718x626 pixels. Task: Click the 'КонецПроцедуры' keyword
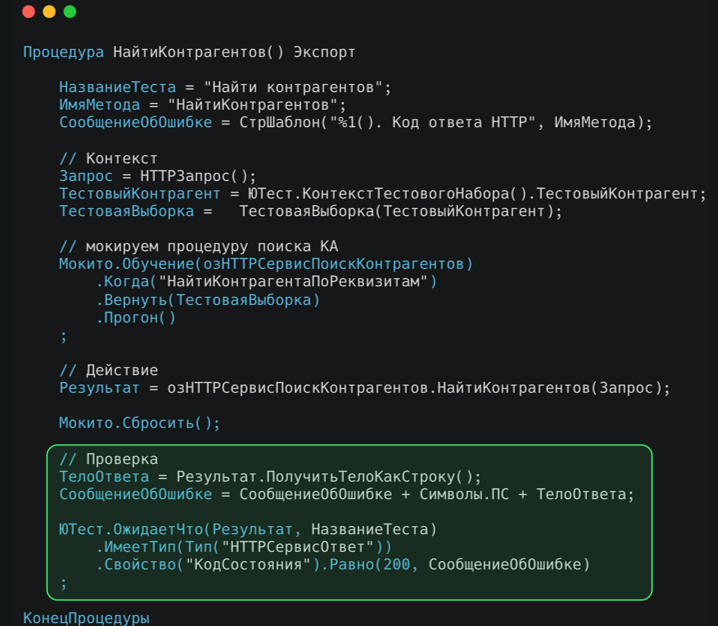(86, 618)
